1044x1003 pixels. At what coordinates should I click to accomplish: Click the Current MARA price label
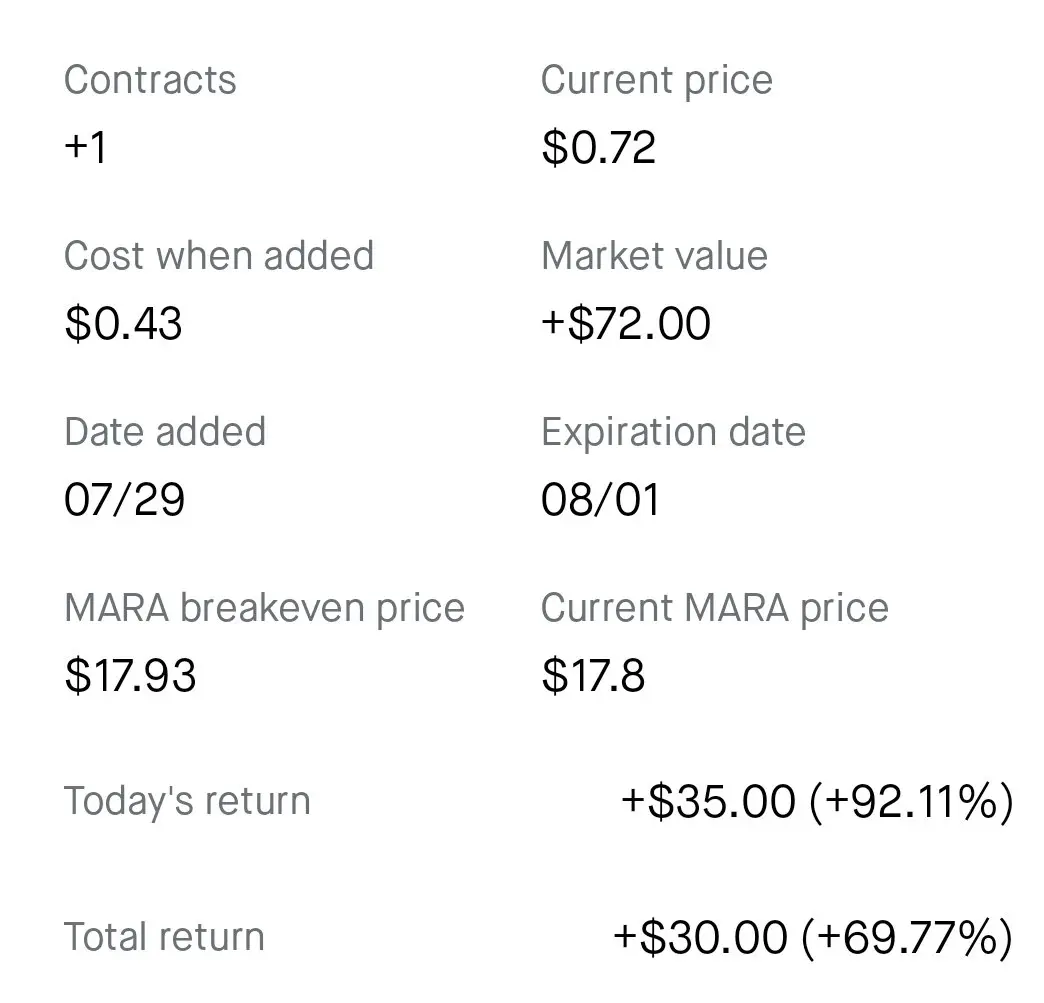[714, 608]
